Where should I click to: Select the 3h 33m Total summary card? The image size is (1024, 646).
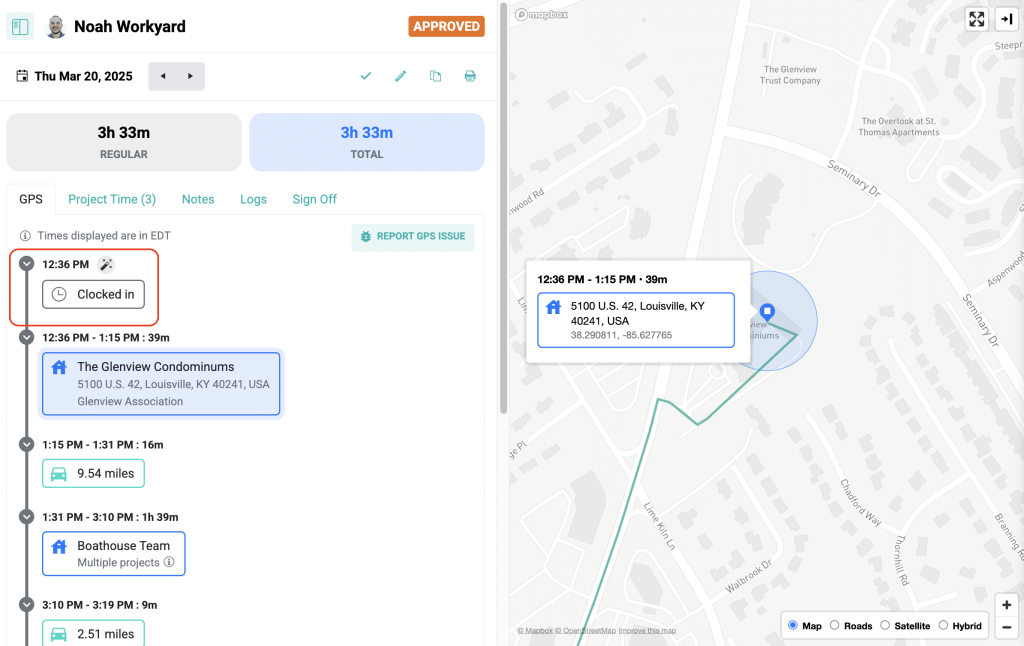367,142
